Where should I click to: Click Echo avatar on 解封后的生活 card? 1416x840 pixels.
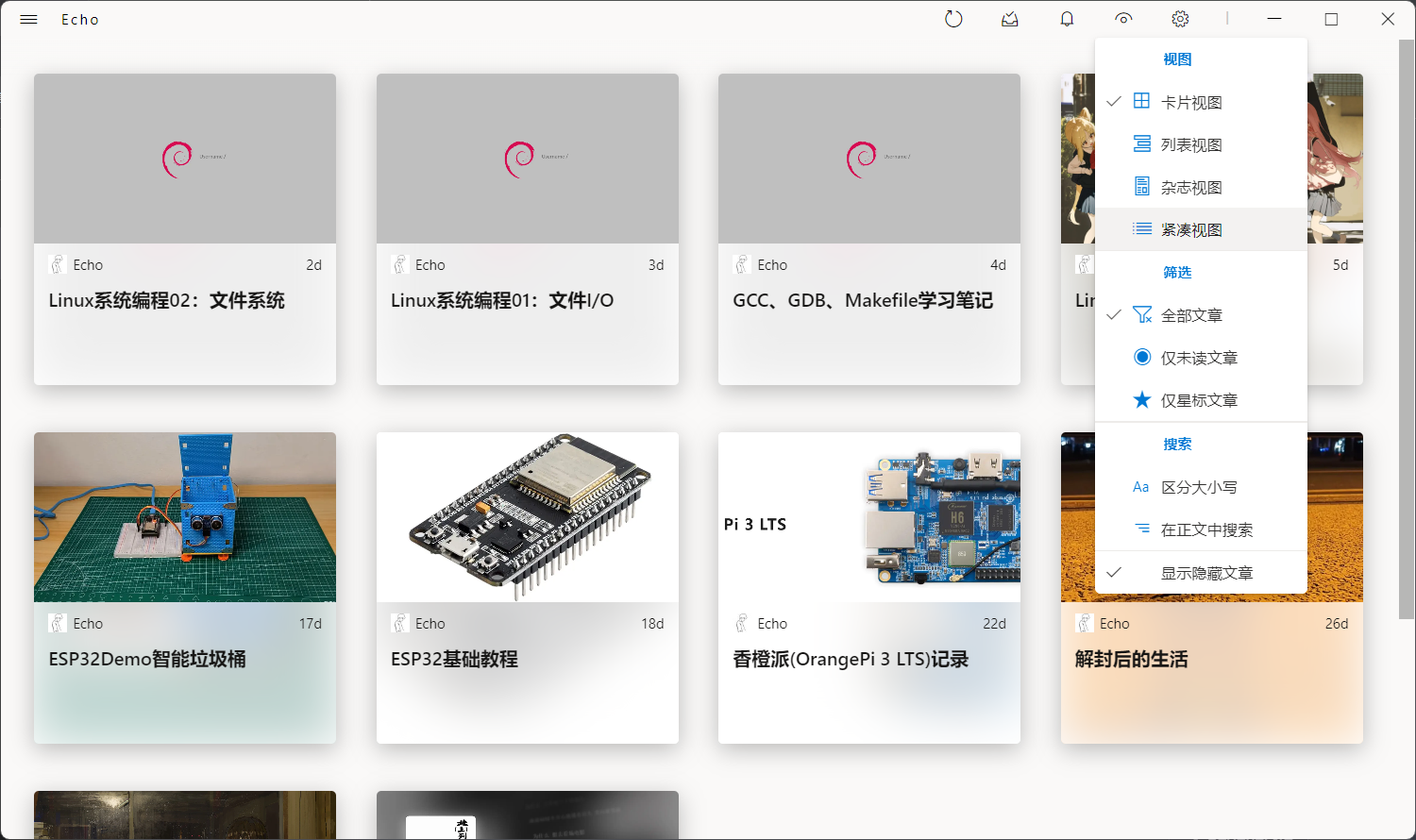[x=1085, y=624]
